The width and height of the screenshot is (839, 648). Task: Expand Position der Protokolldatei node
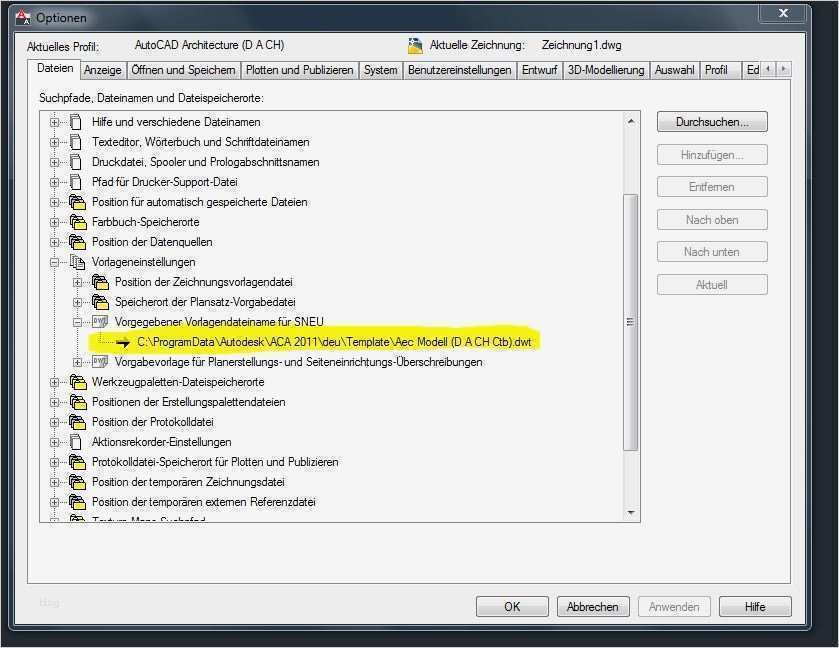[54, 422]
